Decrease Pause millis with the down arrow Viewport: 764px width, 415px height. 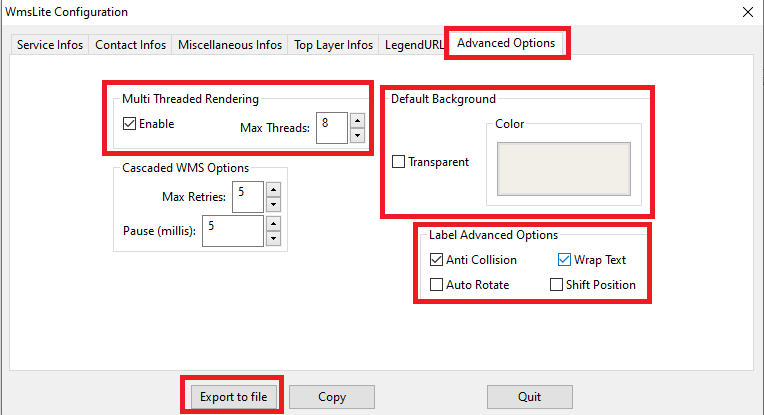click(x=274, y=239)
